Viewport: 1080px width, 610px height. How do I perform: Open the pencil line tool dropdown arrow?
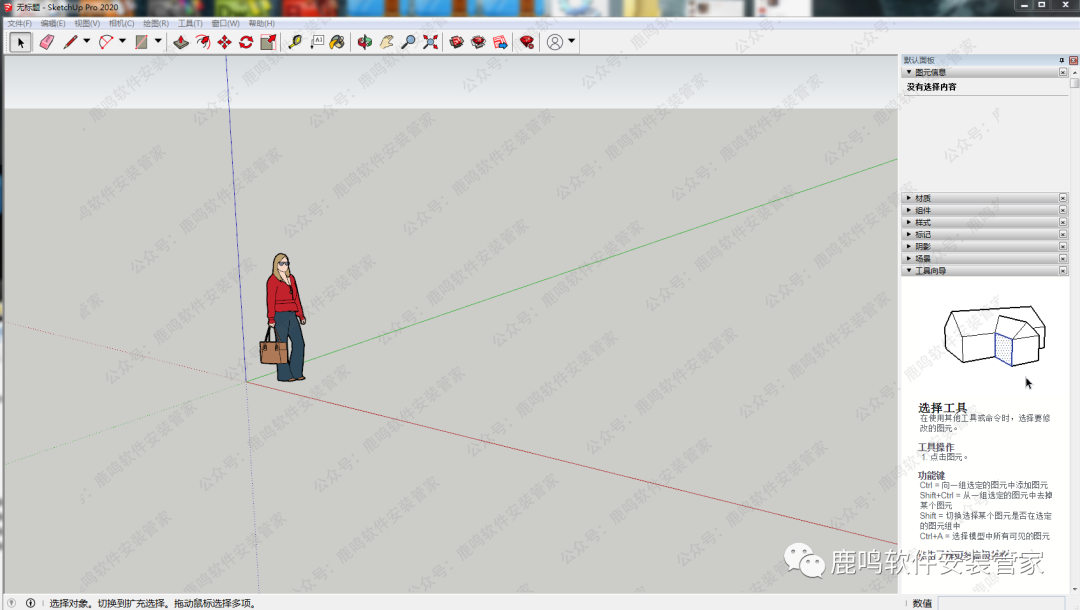(x=86, y=42)
